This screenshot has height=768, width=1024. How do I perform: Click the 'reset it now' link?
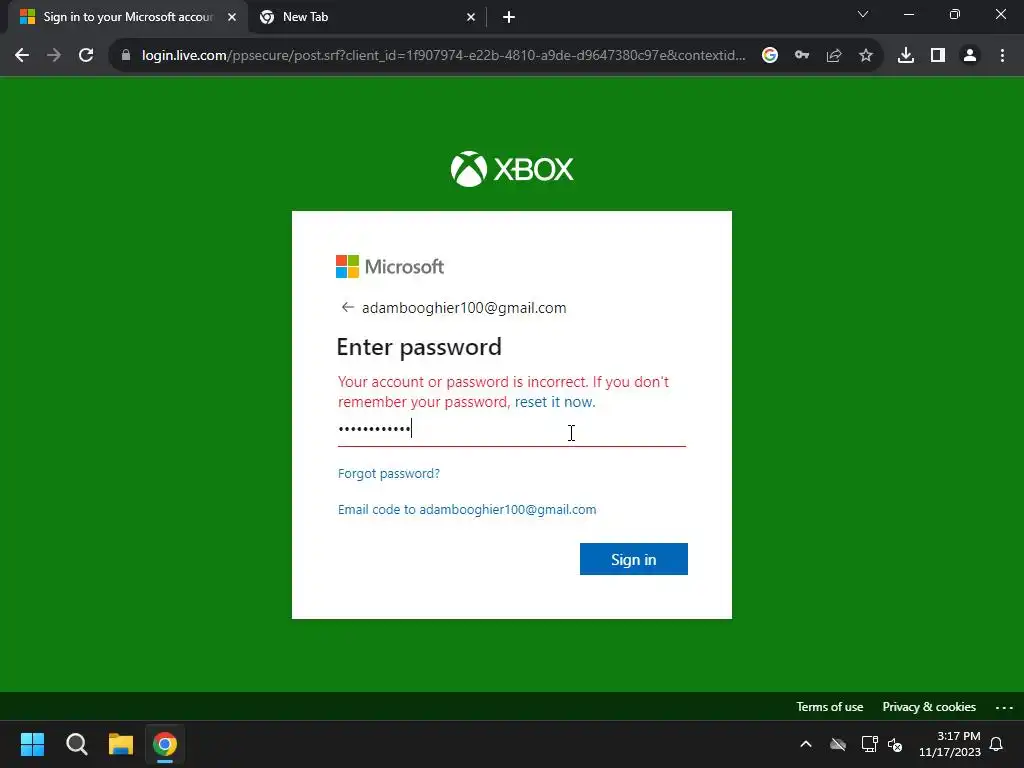pyautogui.click(x=555, y=402)
